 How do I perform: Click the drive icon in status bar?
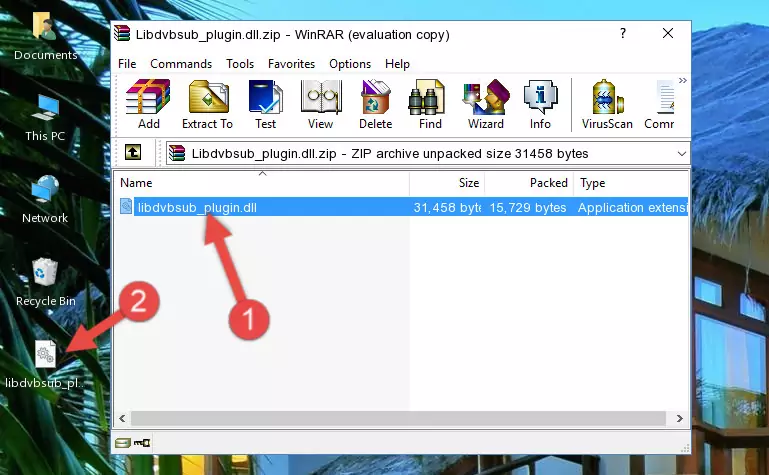point(123,443)
